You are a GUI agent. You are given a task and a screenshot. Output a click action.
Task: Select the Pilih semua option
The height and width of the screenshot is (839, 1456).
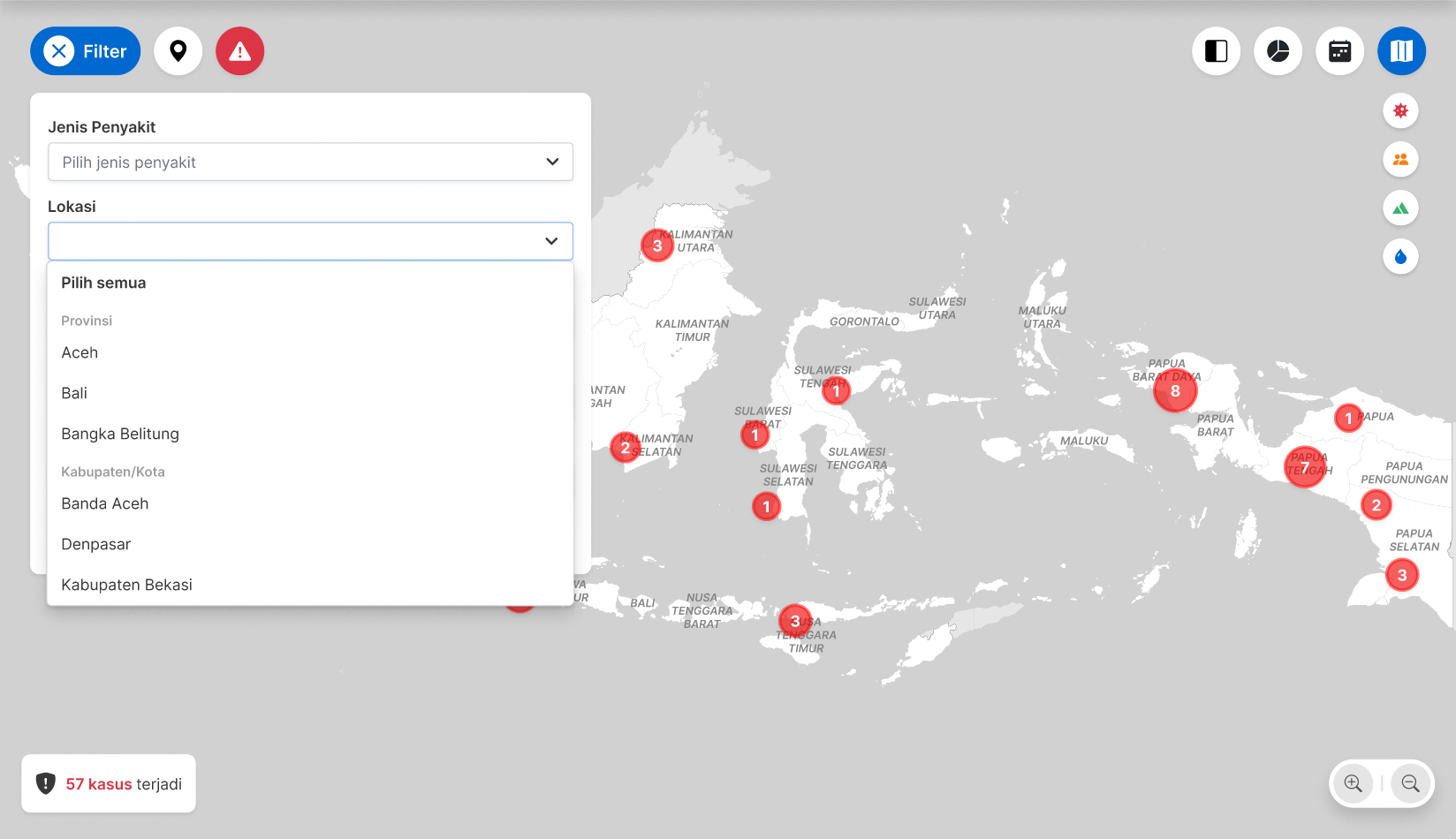tap(103, 283)
